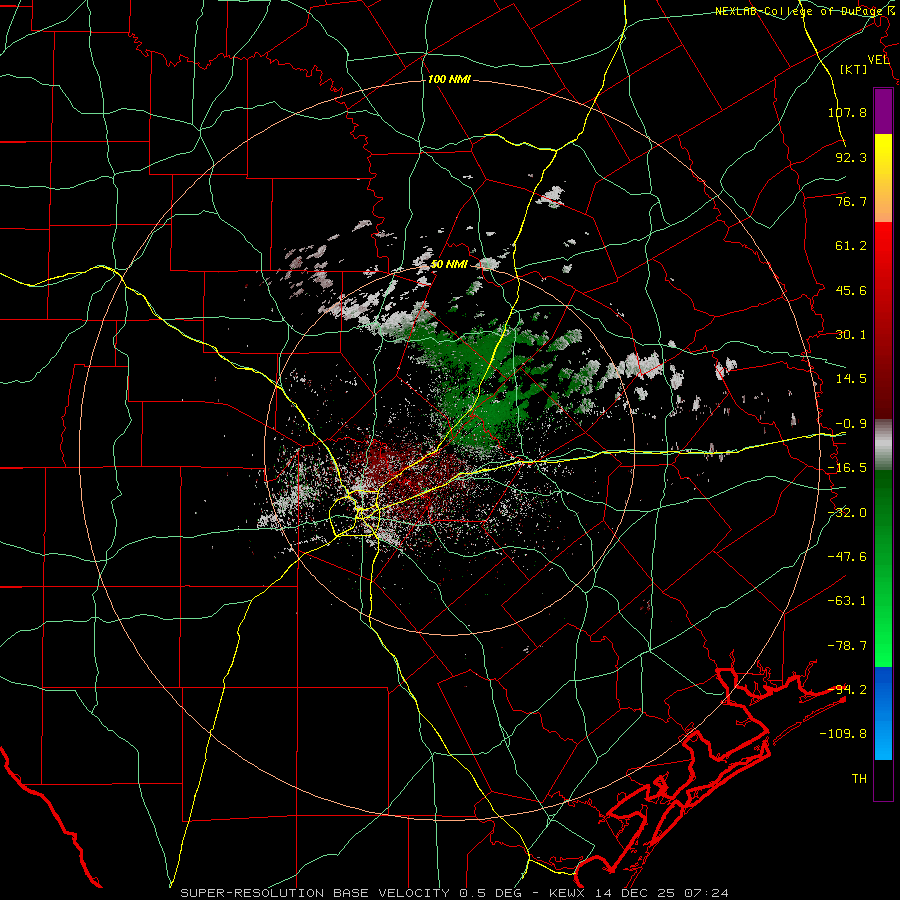The image size is (900, 900).
Task: Click the yellow-orange segment of the color bar
Action: pyautogui.click(x=883, y=178)
